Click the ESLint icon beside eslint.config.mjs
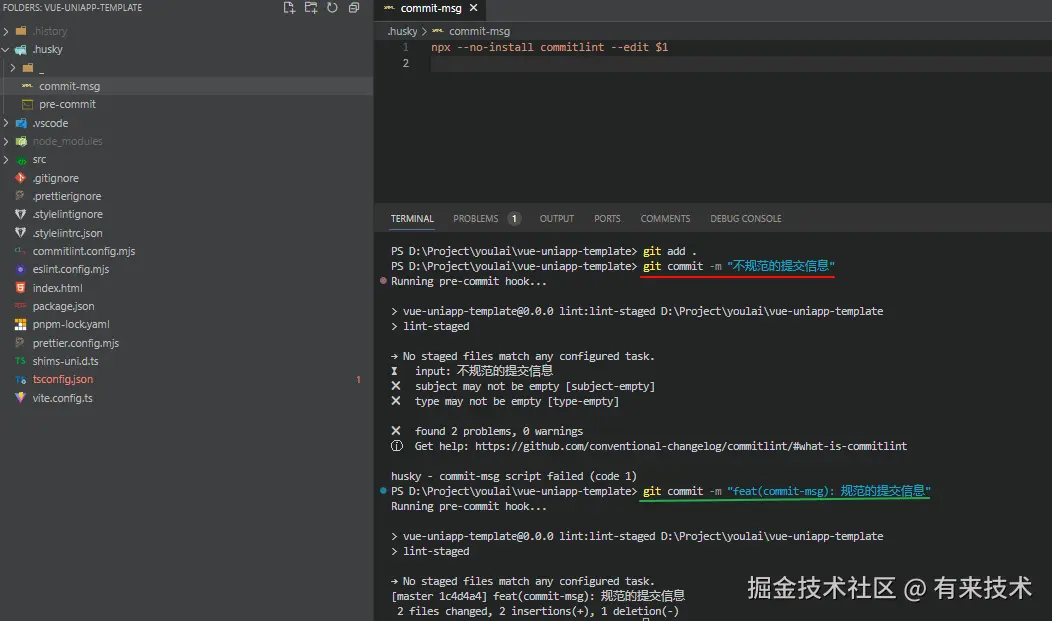The height and width of the screenshot is (621, 1052). (x=20, y=270)
